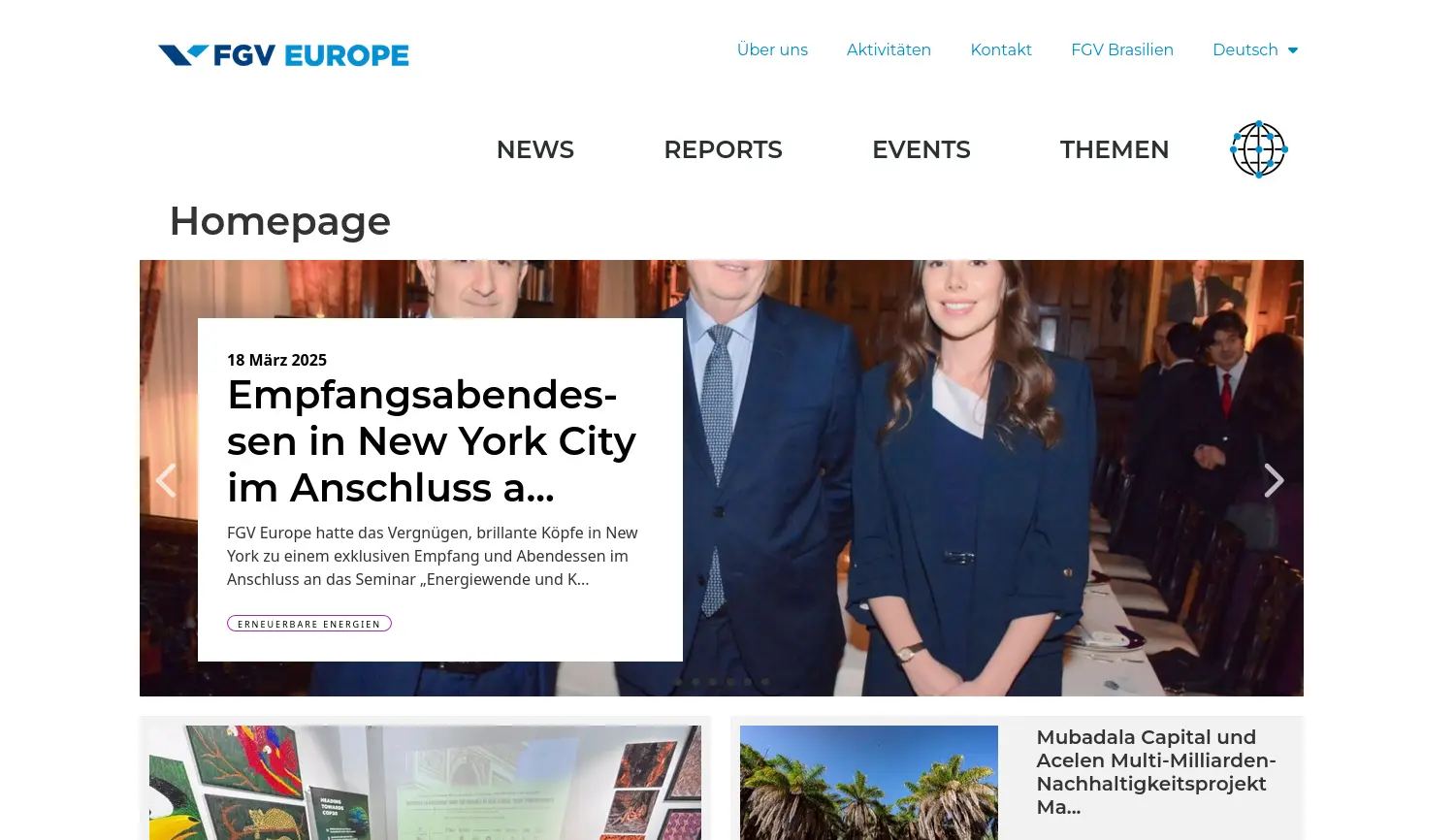The image size is (1455, 840).
Task: Go to the previous carousel slide
Action: point(166,479)
